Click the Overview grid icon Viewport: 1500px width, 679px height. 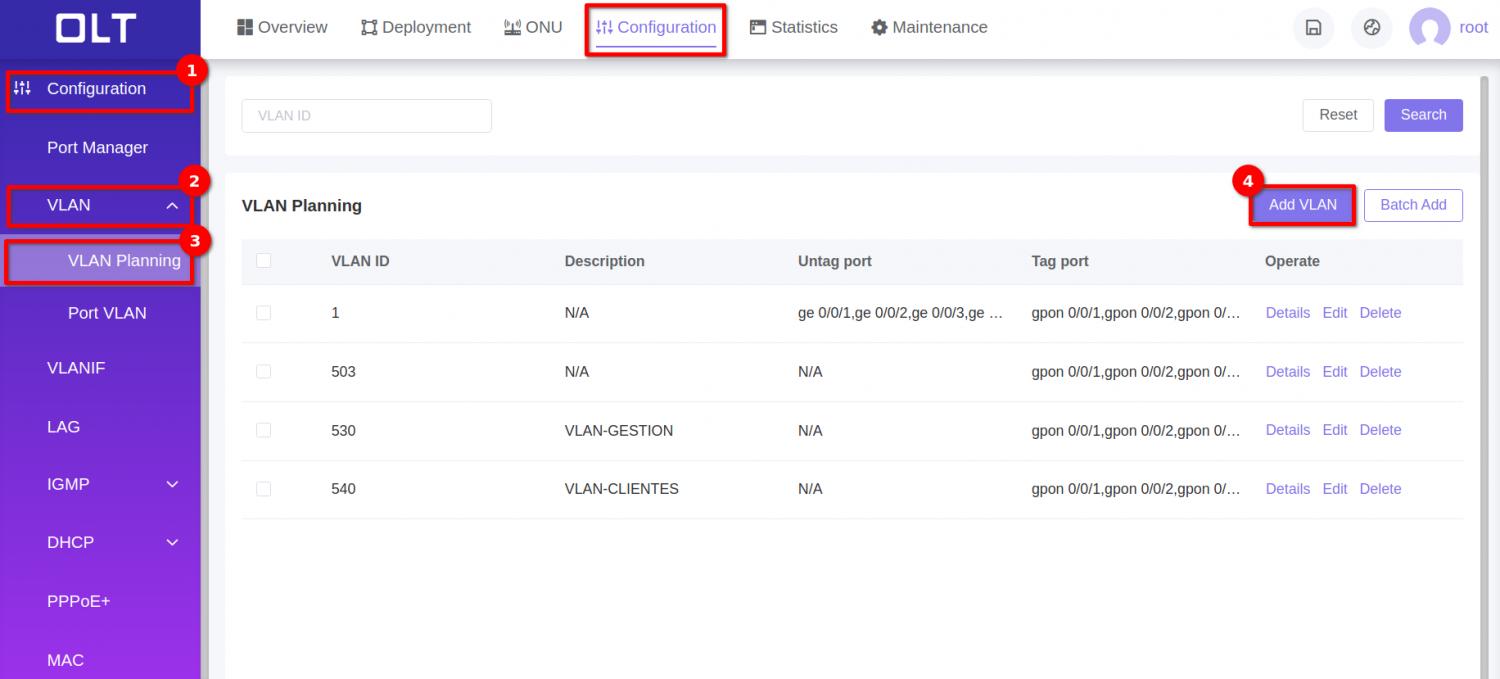[x=245, y=27]
